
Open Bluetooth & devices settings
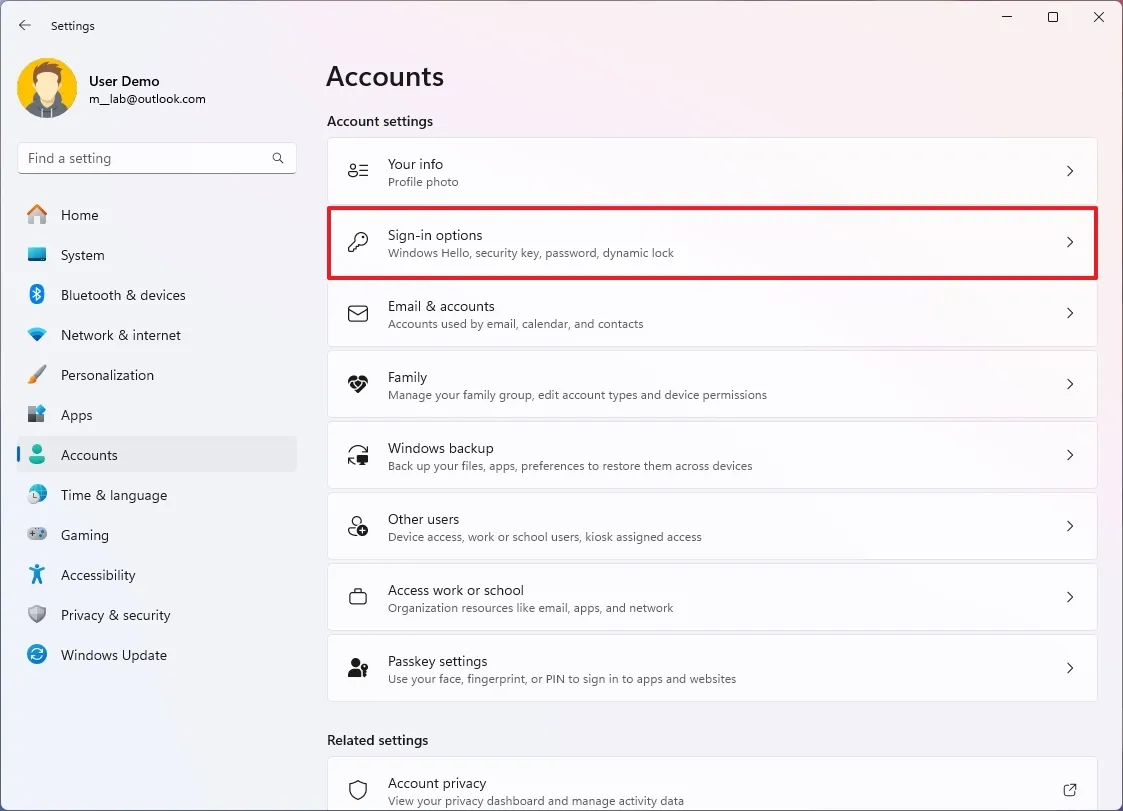tap(123, 295)
